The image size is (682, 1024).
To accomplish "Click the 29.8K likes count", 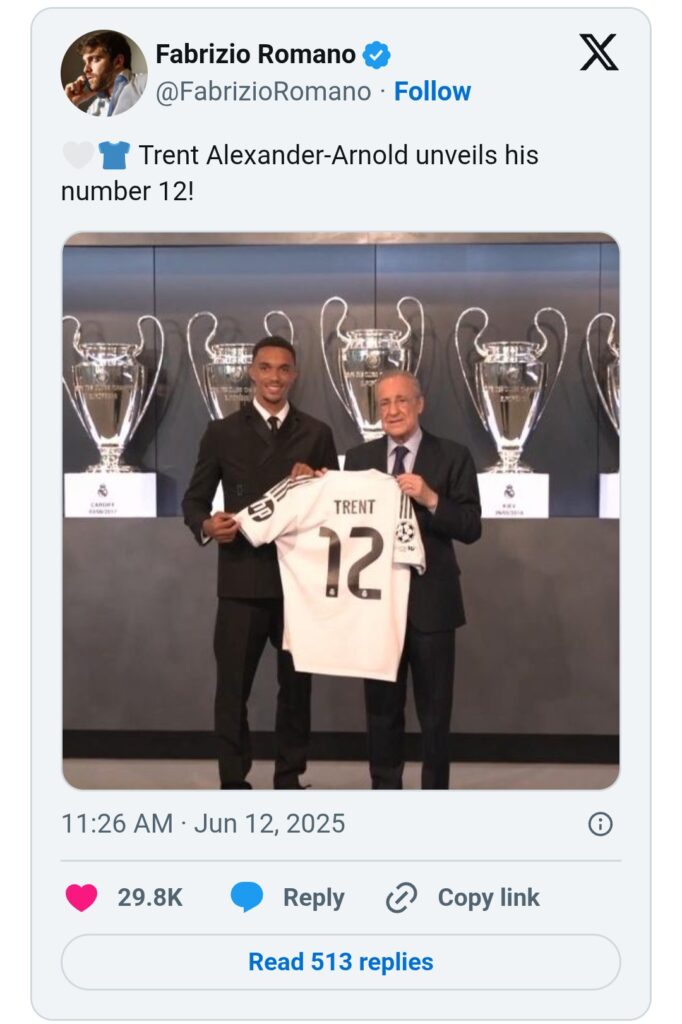I will click(x=150, y=898).
